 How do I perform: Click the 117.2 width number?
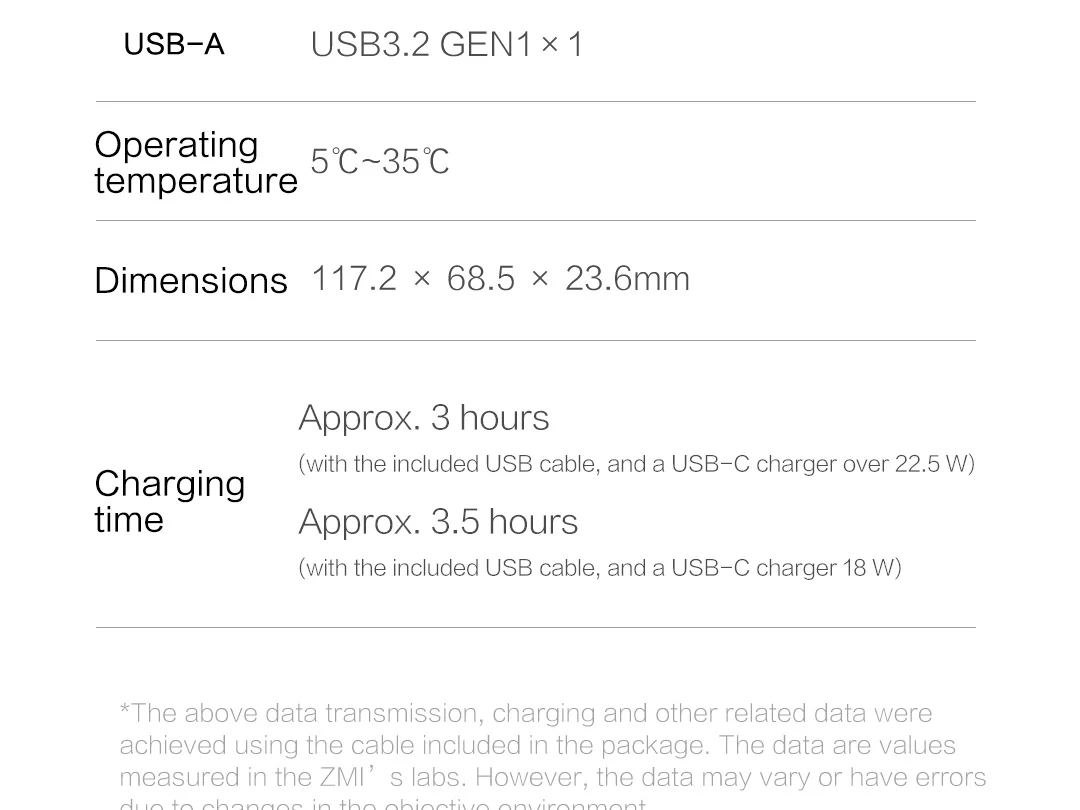click(x=353, y=279)
